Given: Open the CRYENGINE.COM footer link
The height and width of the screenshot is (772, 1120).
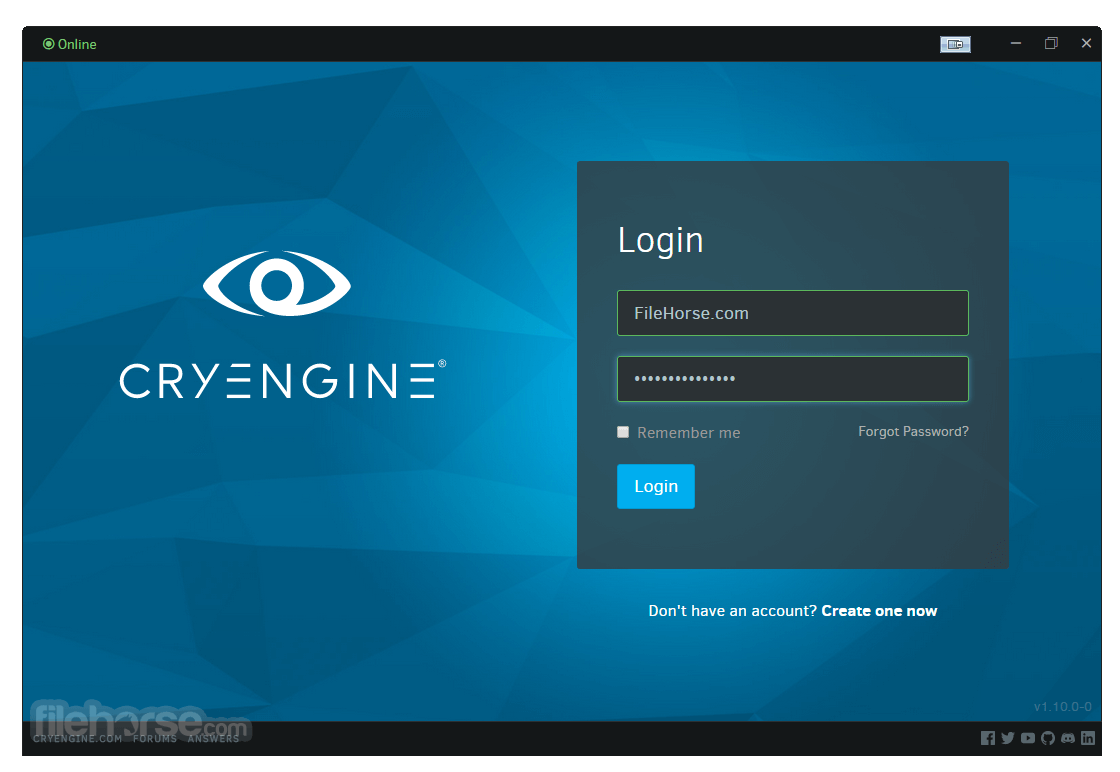Looking at the screenshot, I should pos(77,738).
